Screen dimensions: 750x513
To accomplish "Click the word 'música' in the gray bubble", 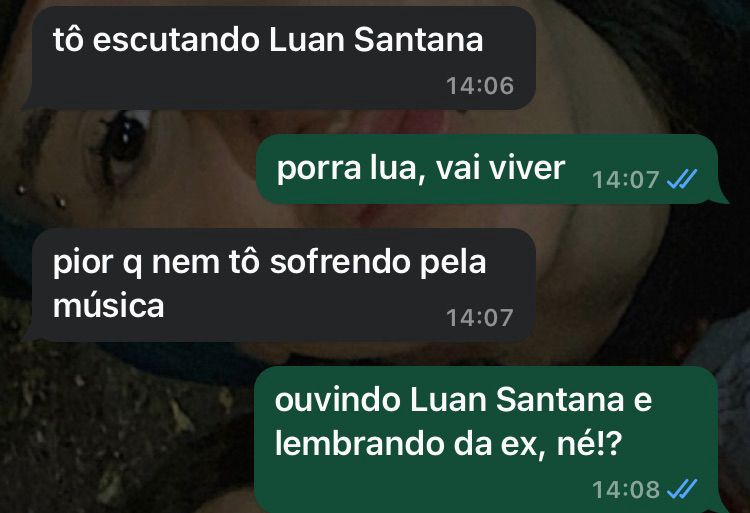I will tap(109, 306).
